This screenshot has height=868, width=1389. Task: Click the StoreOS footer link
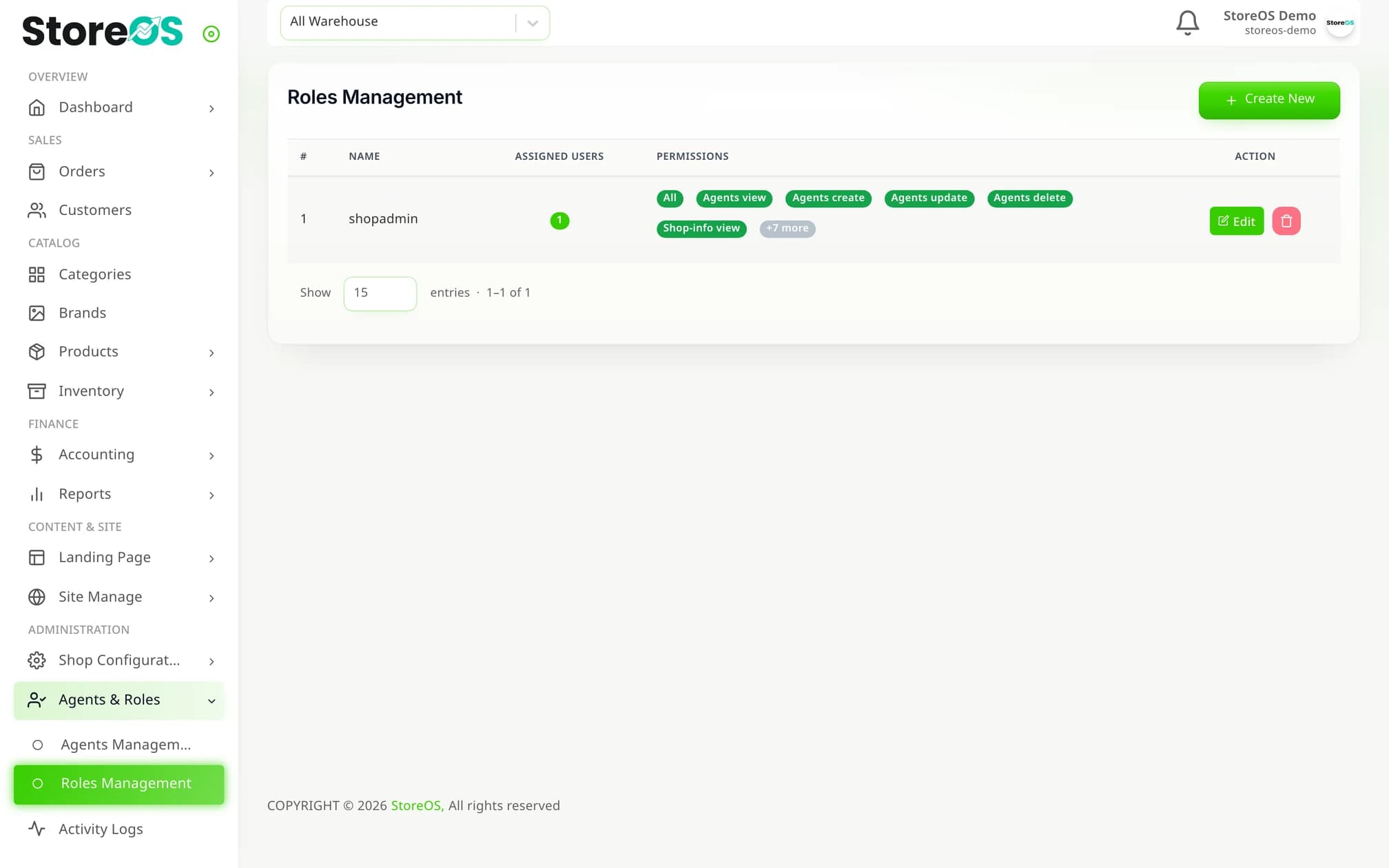coord(418,805)
